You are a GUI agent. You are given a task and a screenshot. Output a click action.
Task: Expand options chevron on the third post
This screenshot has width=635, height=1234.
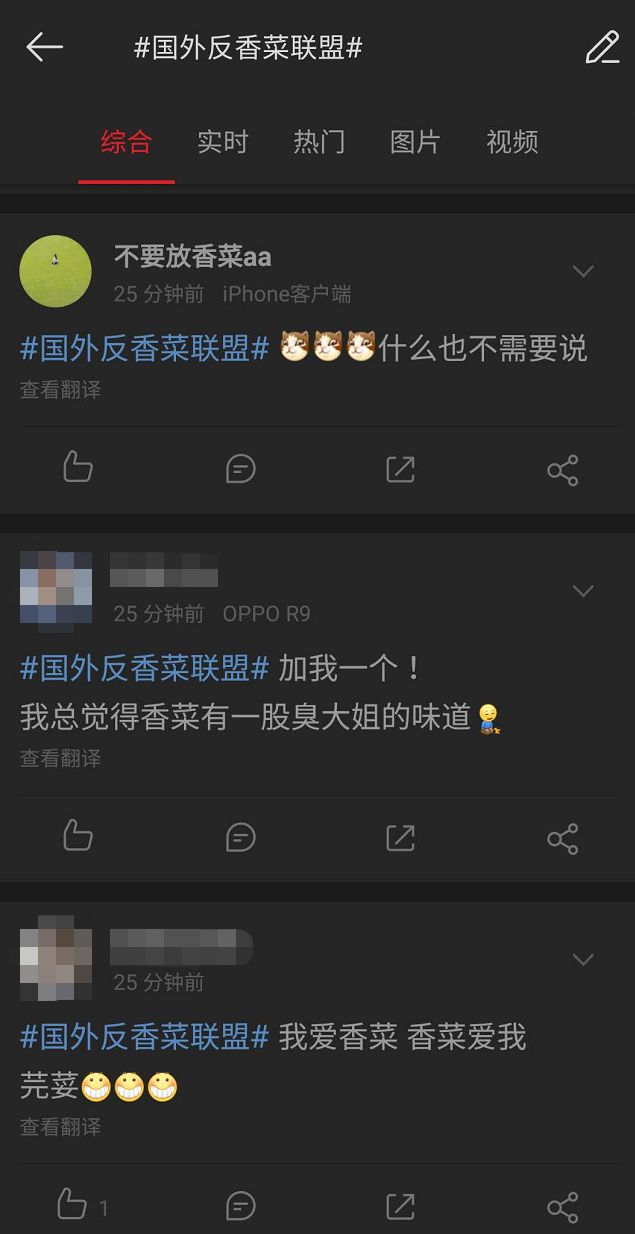583,959
